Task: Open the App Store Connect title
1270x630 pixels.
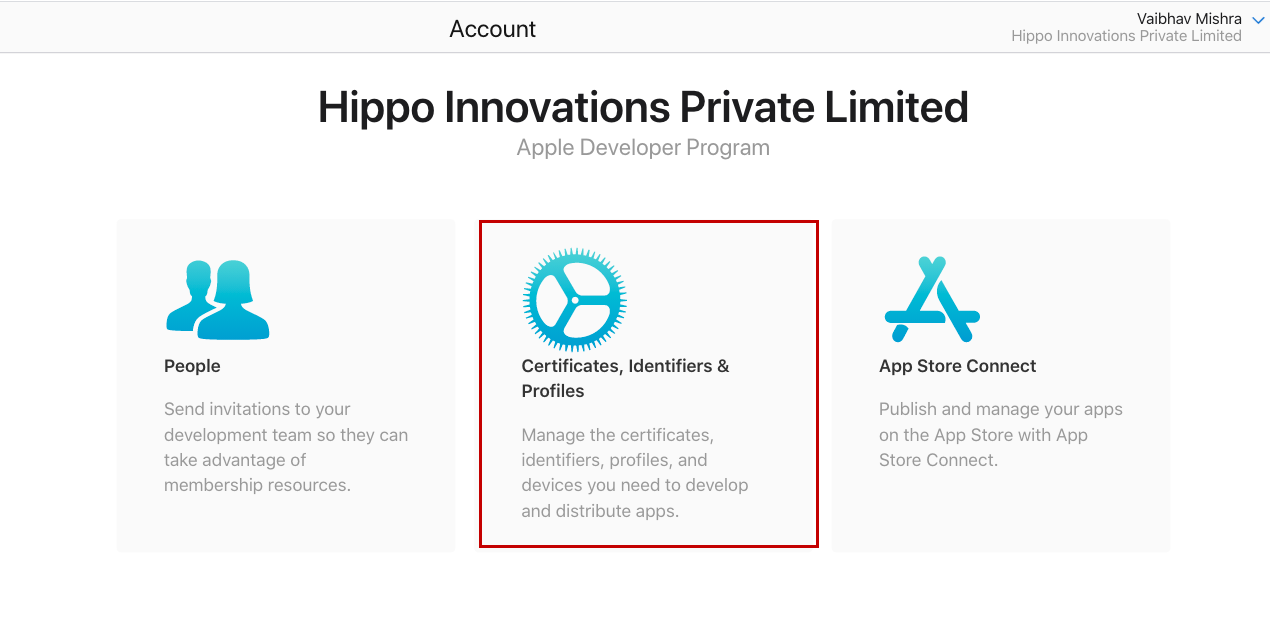Action: pyautogui.click(x=957, y=366)
